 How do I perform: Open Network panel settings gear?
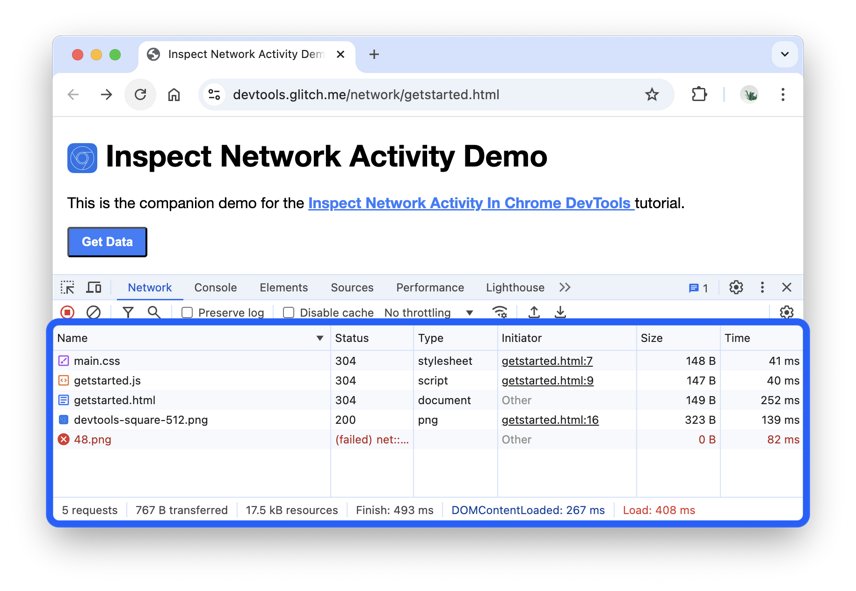(x=786, y=312)
